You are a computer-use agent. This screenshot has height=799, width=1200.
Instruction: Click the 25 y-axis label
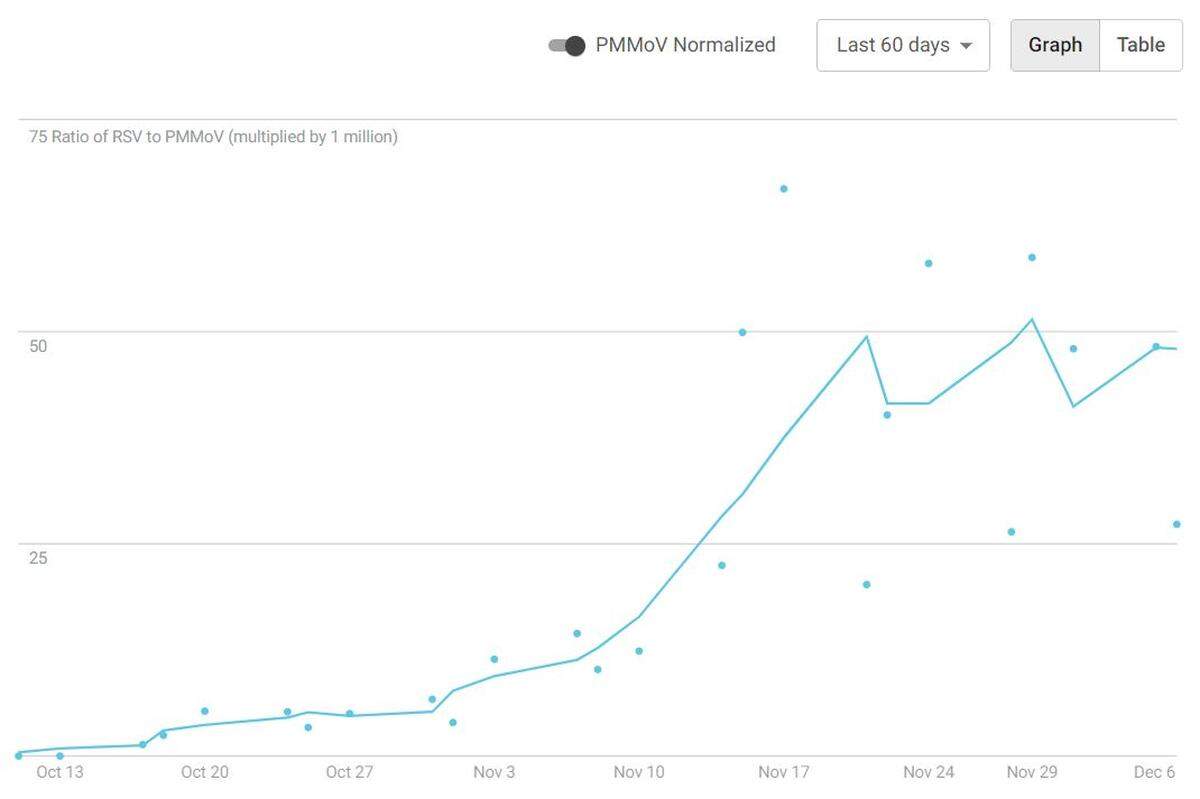(x=38, y=558)
